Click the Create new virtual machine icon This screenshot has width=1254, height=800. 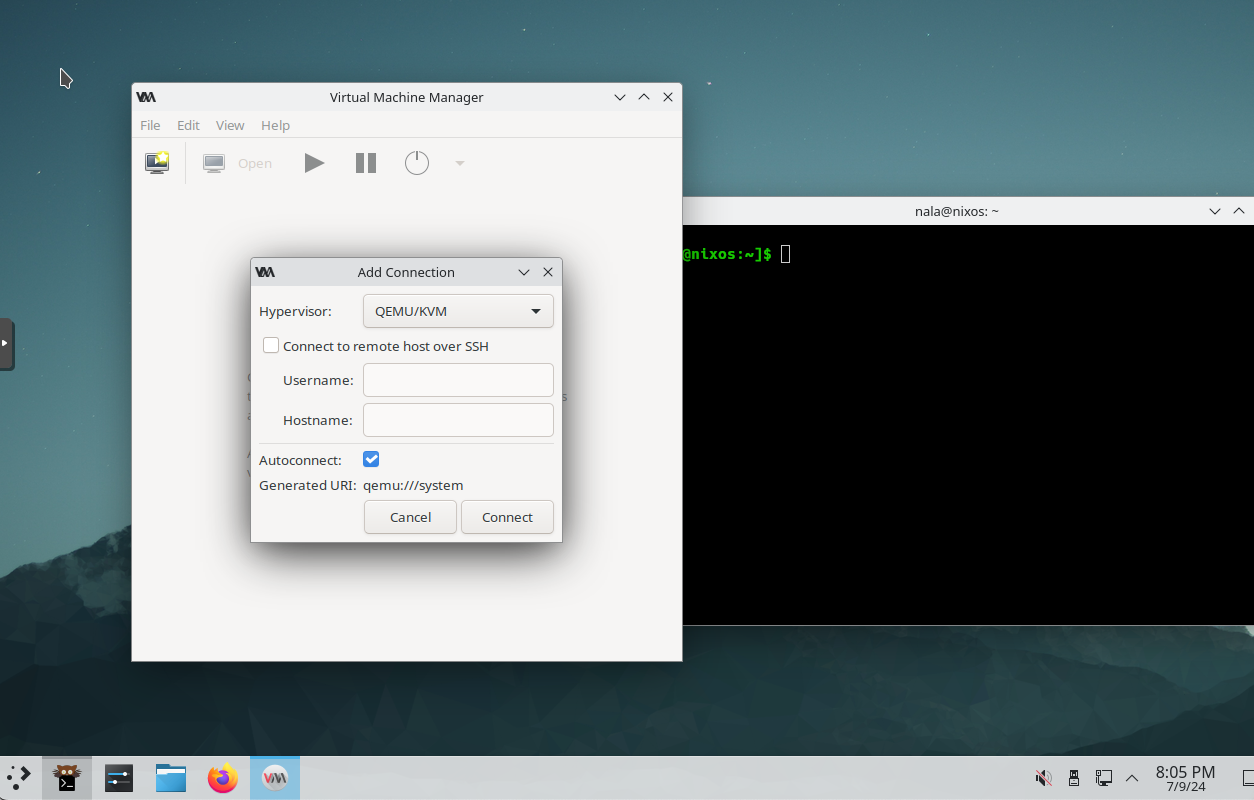click(x=157, y=163)
